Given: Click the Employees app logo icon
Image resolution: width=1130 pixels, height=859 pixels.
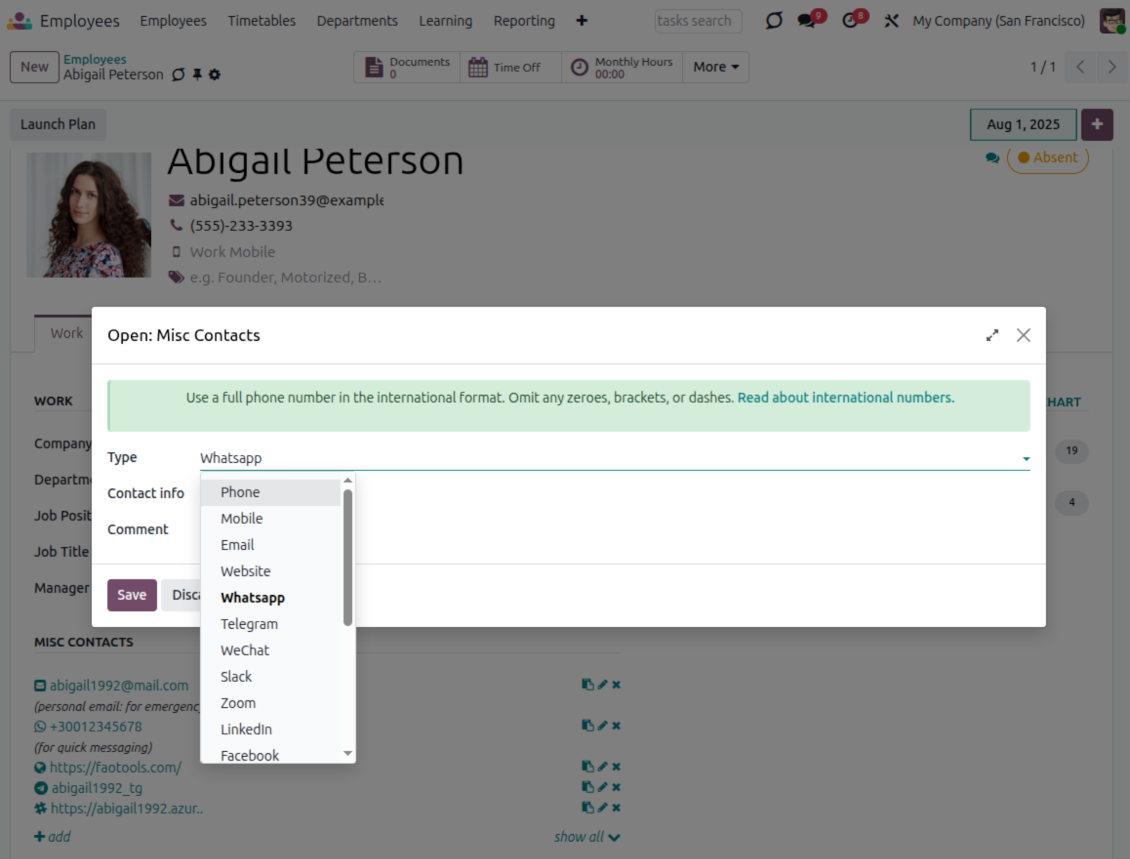Looking at the screenshot, I should (x=19, y=21).
